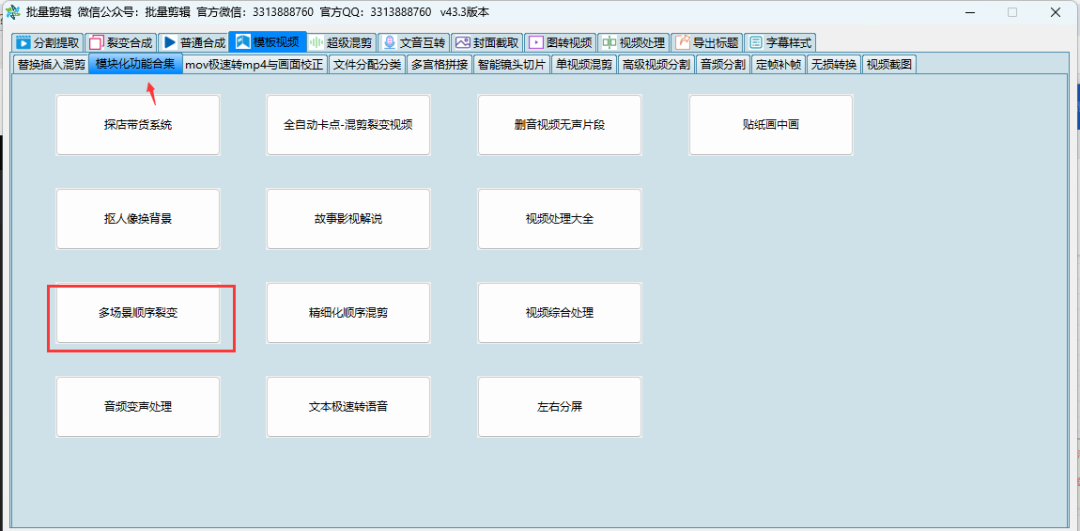Click the 贴纸画中画 button
The width and height of the screenshot is (1080, 531).
point(770,125)
